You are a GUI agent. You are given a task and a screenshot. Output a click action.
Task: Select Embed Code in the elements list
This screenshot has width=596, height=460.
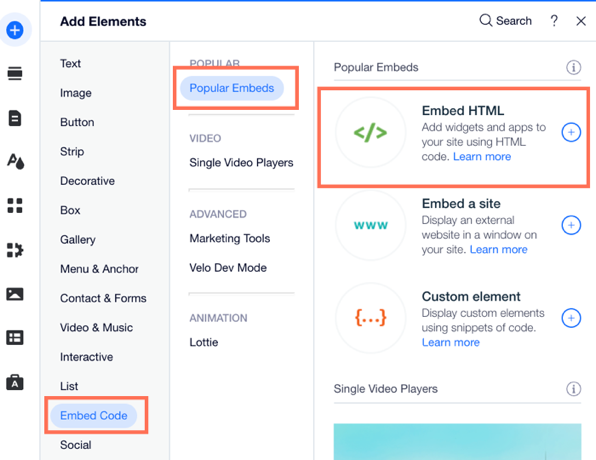tap(94, 416)
